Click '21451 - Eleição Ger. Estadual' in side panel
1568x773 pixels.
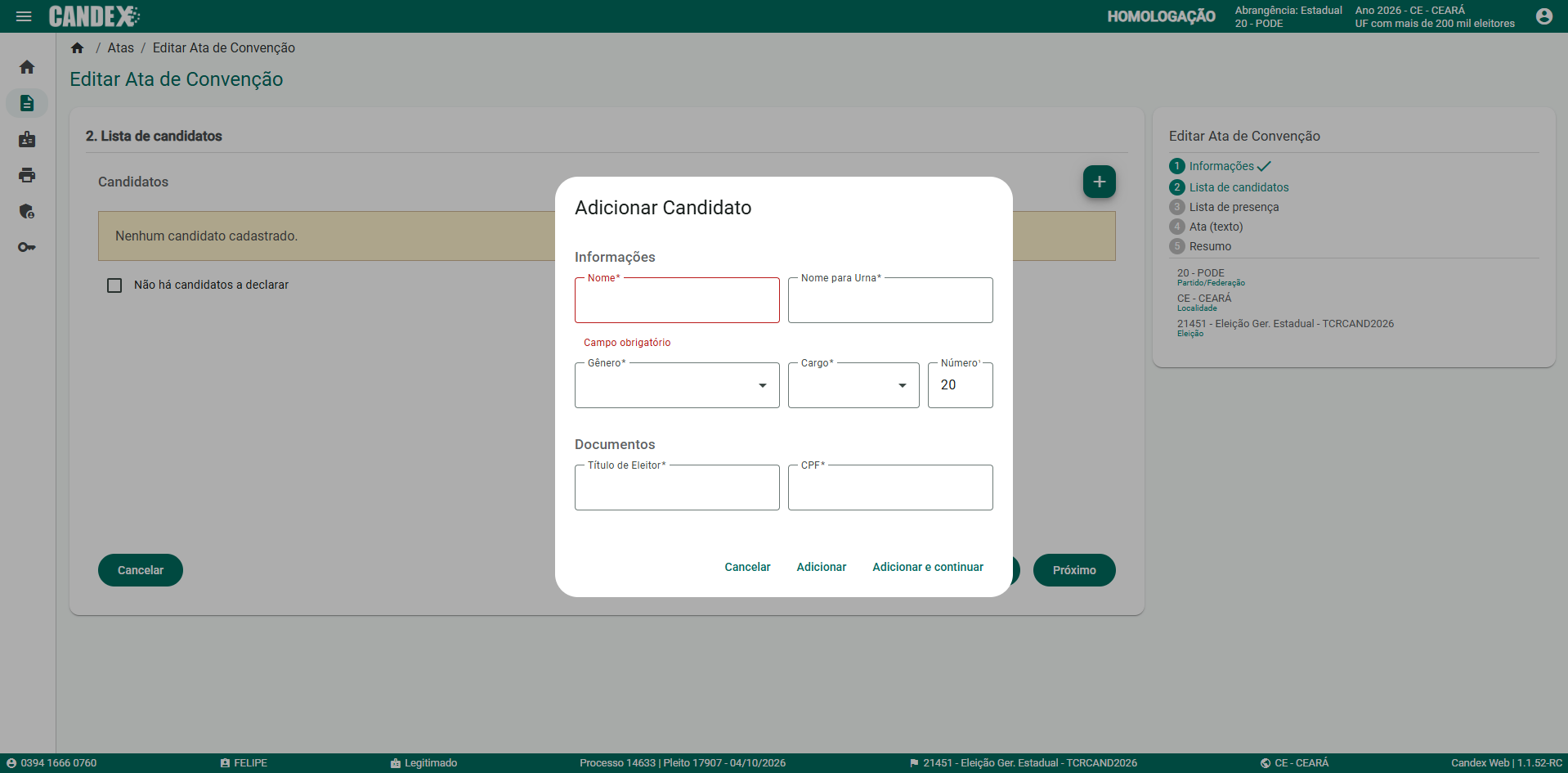(x=1285, y=323)
